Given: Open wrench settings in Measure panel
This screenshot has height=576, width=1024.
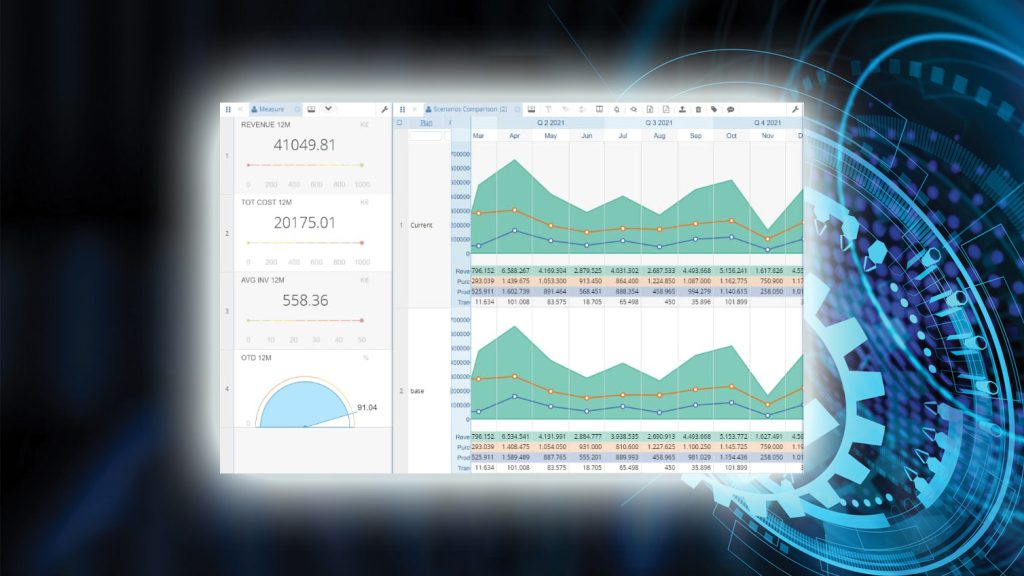Looking at the screenshot, I should pyautogui.click(x=385, y=109).
